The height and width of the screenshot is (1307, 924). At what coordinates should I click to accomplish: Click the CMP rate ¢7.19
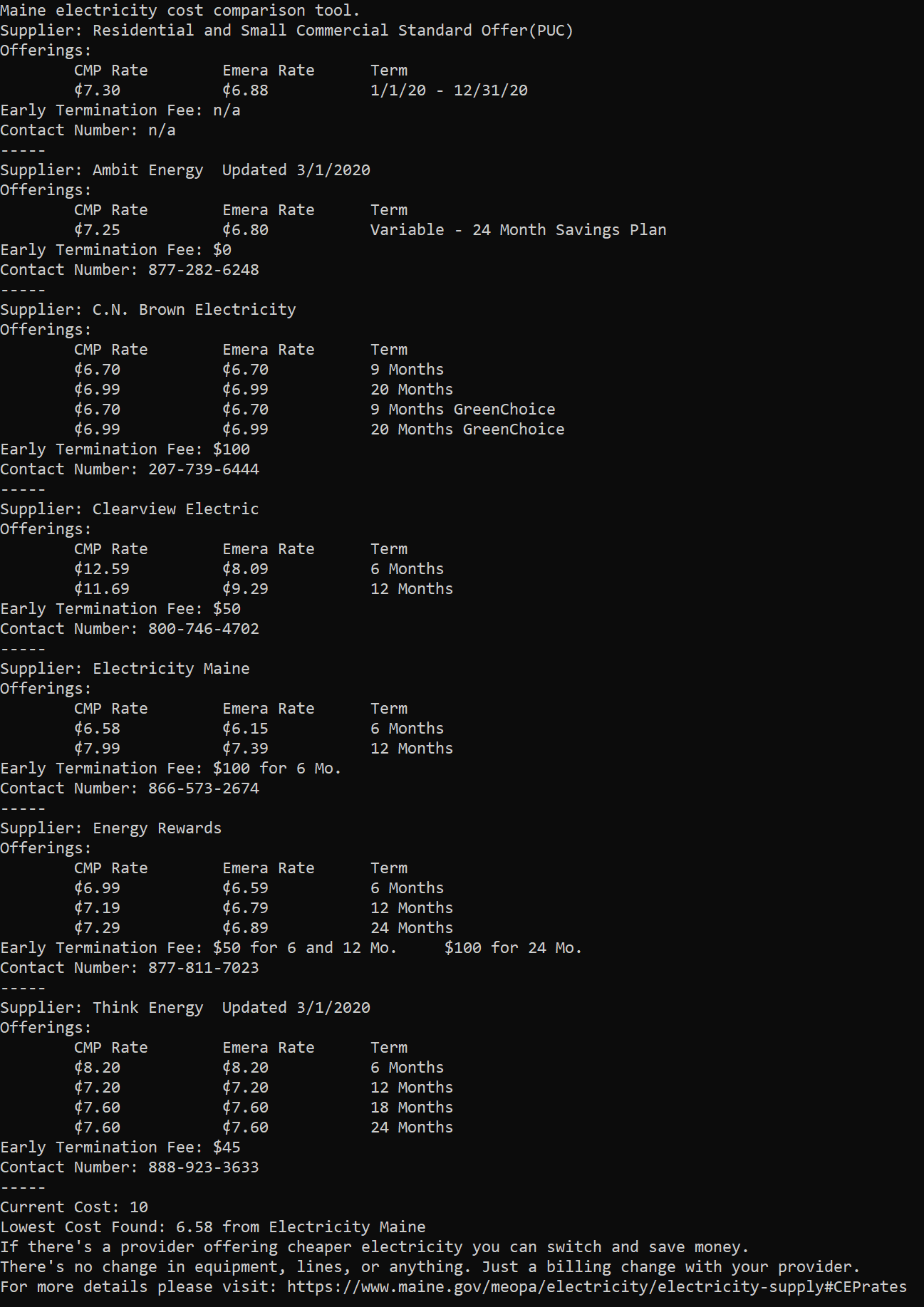point(98,908)
